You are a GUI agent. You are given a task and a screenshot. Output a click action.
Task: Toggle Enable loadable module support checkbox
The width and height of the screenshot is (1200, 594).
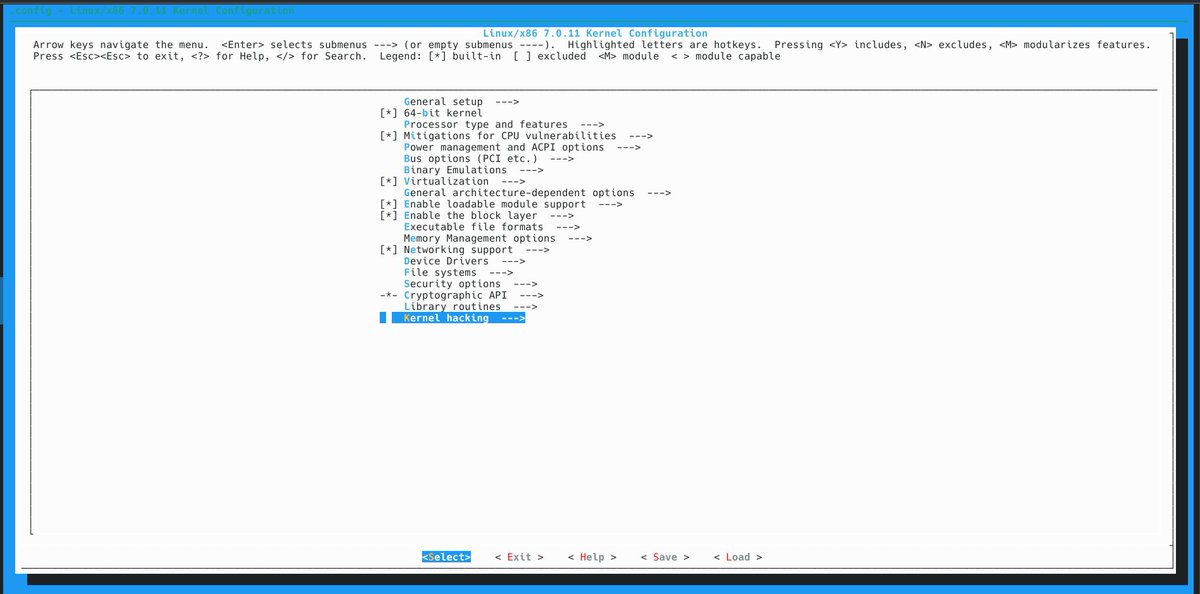pyautogui.click(x=389, y=204)
